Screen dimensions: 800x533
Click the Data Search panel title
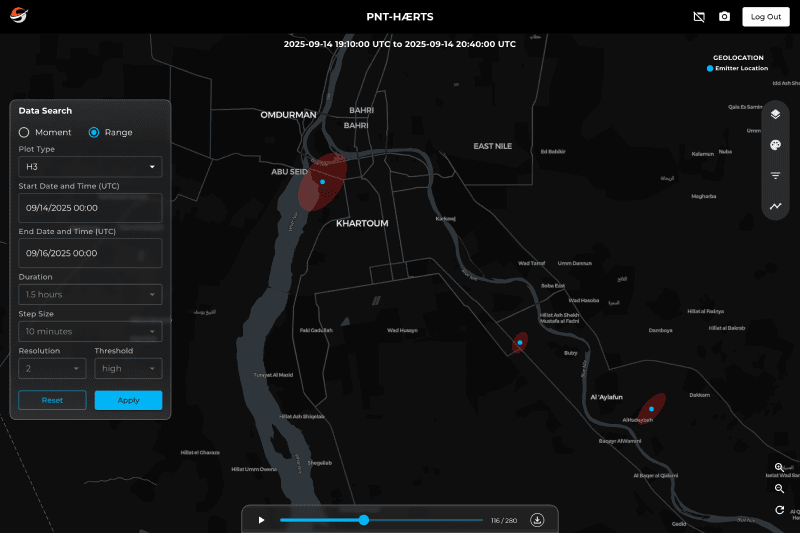(x=45, y=111)
